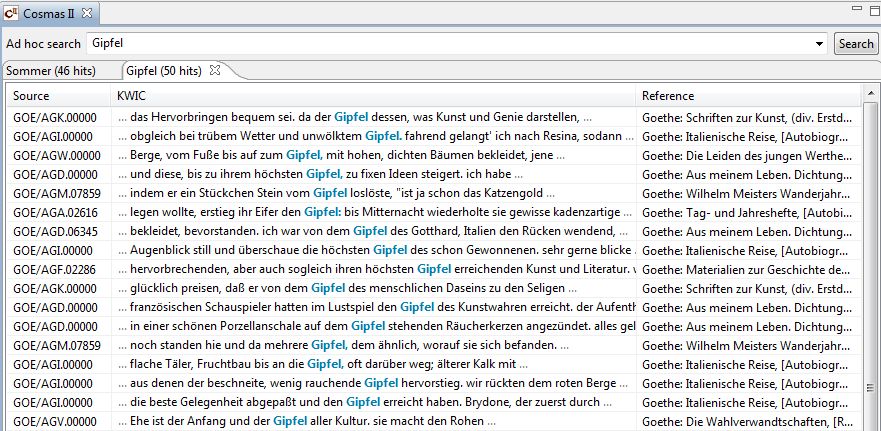Image resolution: width=881 pixels, height=431 pixels.
Task: Select the result row GOE/AGA.02616
Action: (56, 213)
